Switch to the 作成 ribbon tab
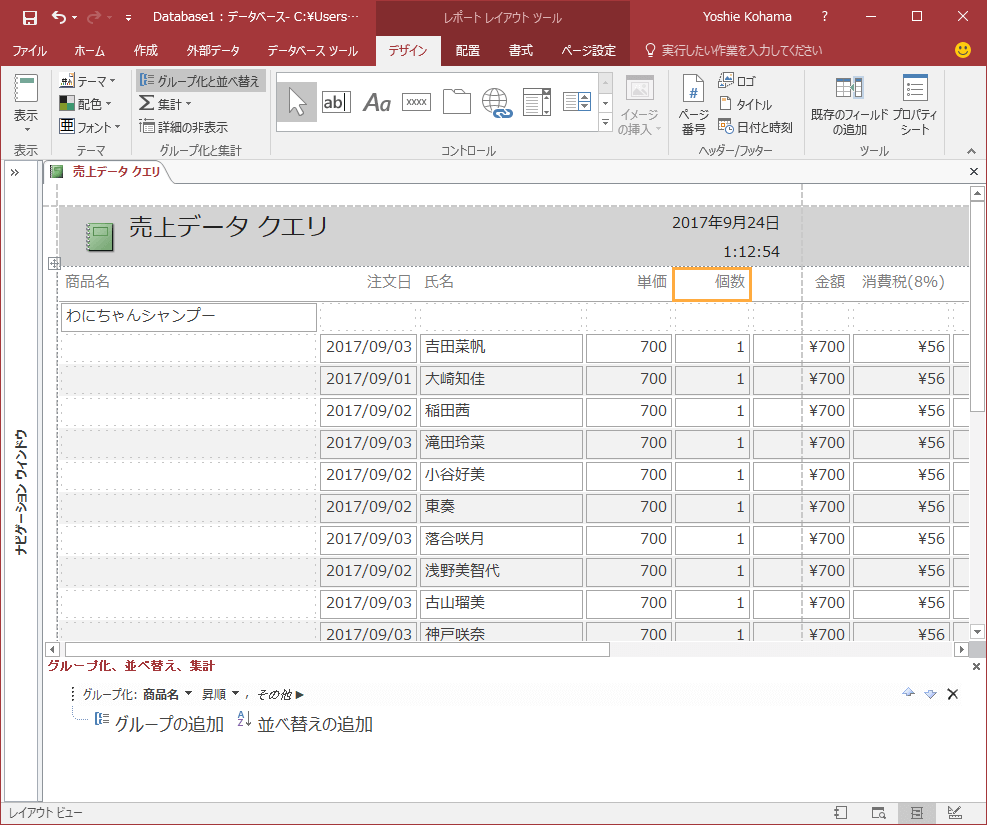987x825 pixels. 145,51
